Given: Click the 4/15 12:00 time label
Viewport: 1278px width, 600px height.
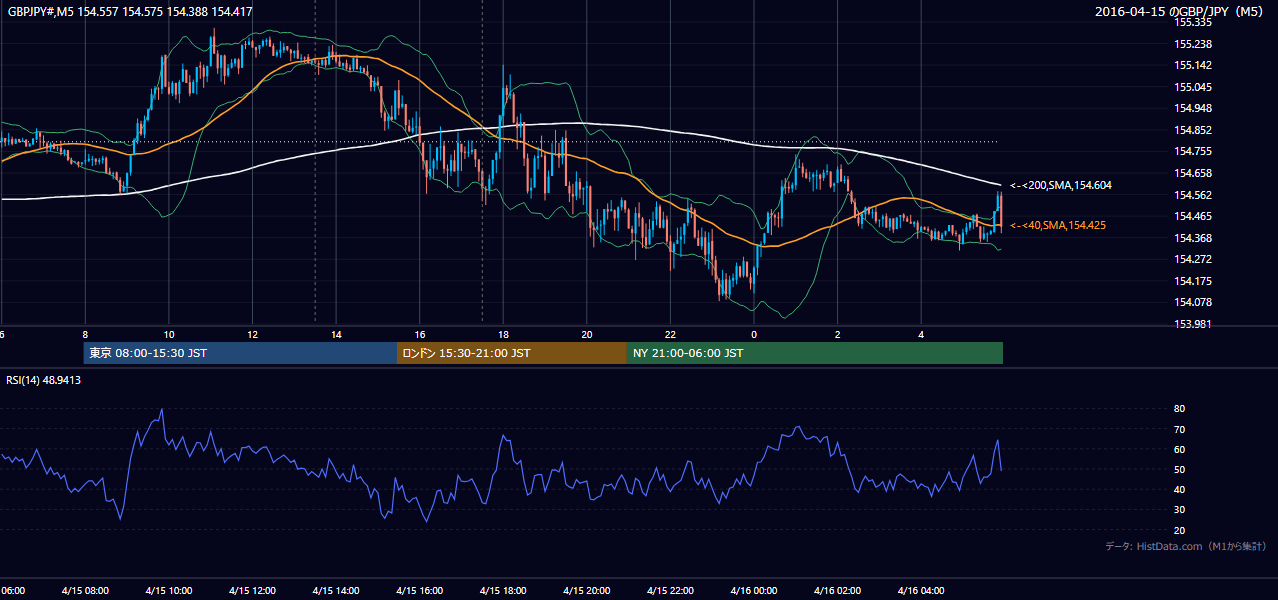Looking at the screenshot, I should click(x=252, y=591).
